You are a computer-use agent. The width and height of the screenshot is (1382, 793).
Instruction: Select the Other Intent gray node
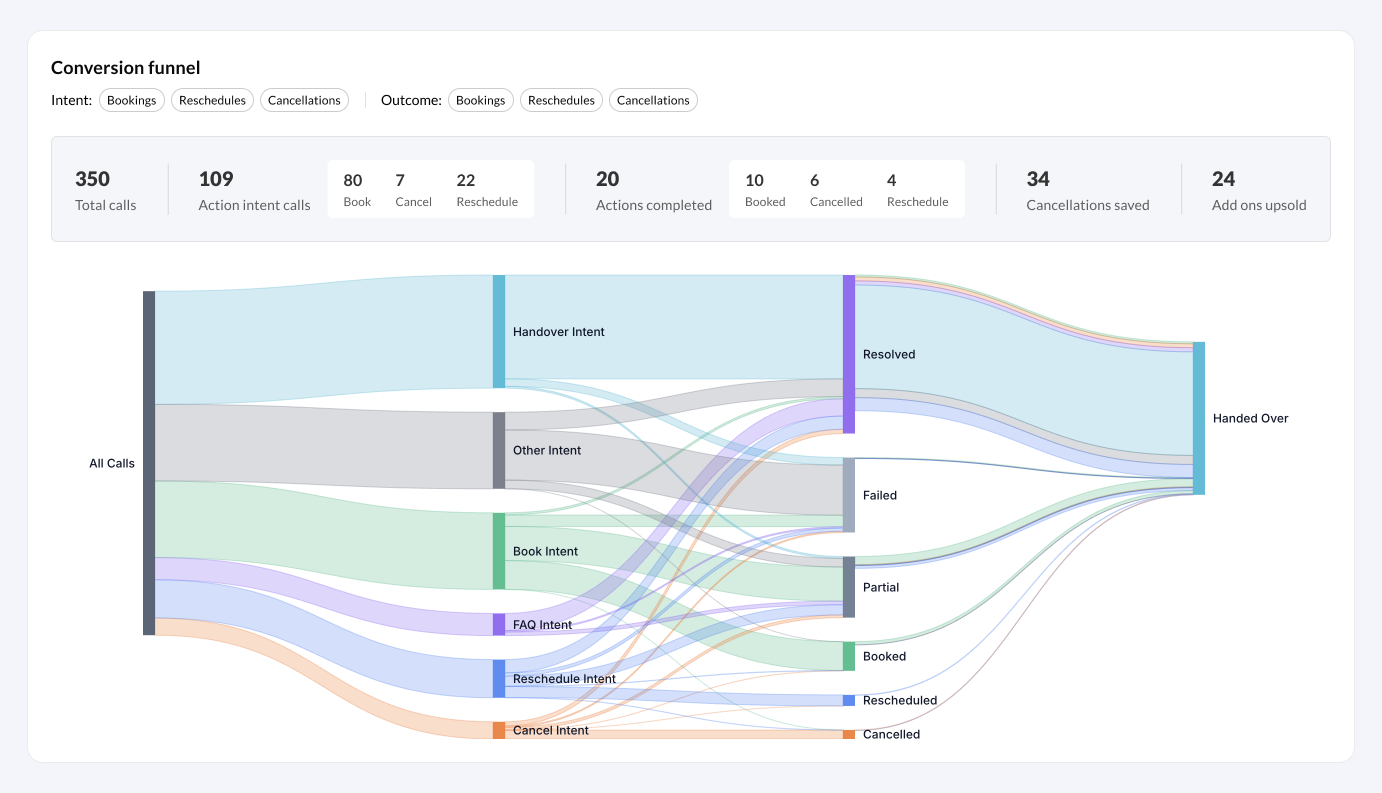(x=499, y=450)
